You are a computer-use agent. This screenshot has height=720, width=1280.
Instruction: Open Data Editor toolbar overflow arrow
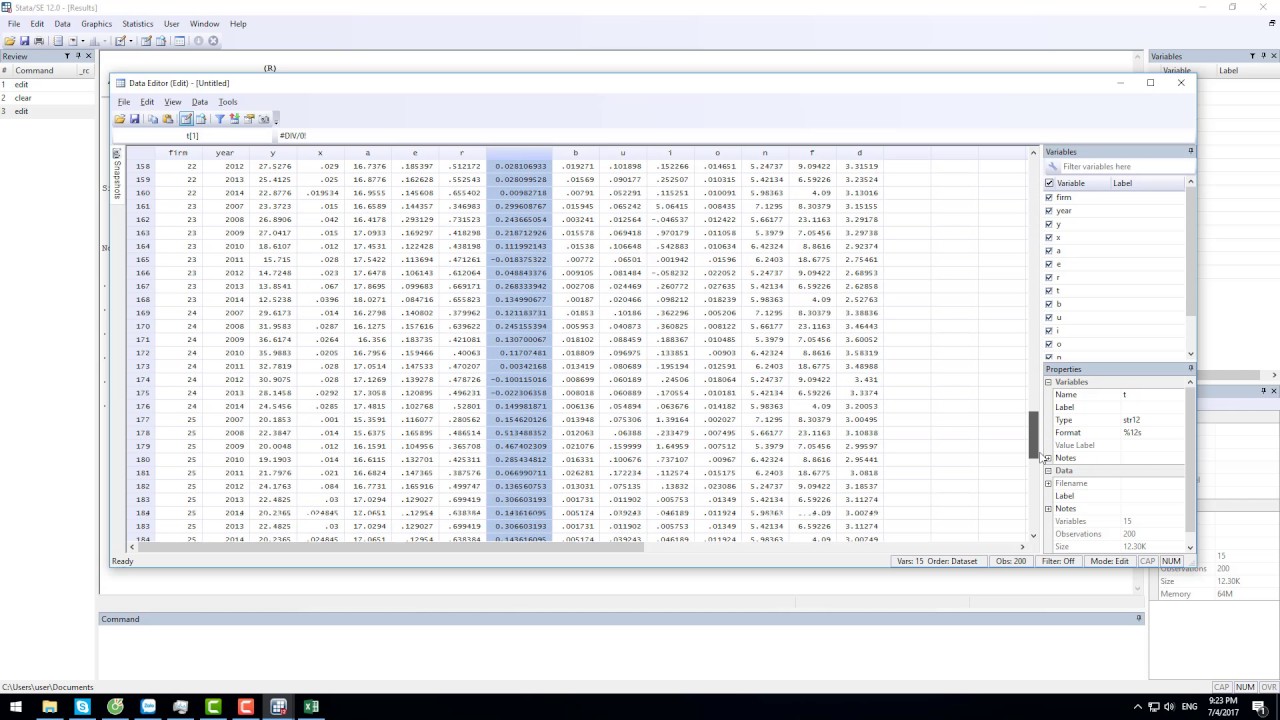click(x=276, y=120)
